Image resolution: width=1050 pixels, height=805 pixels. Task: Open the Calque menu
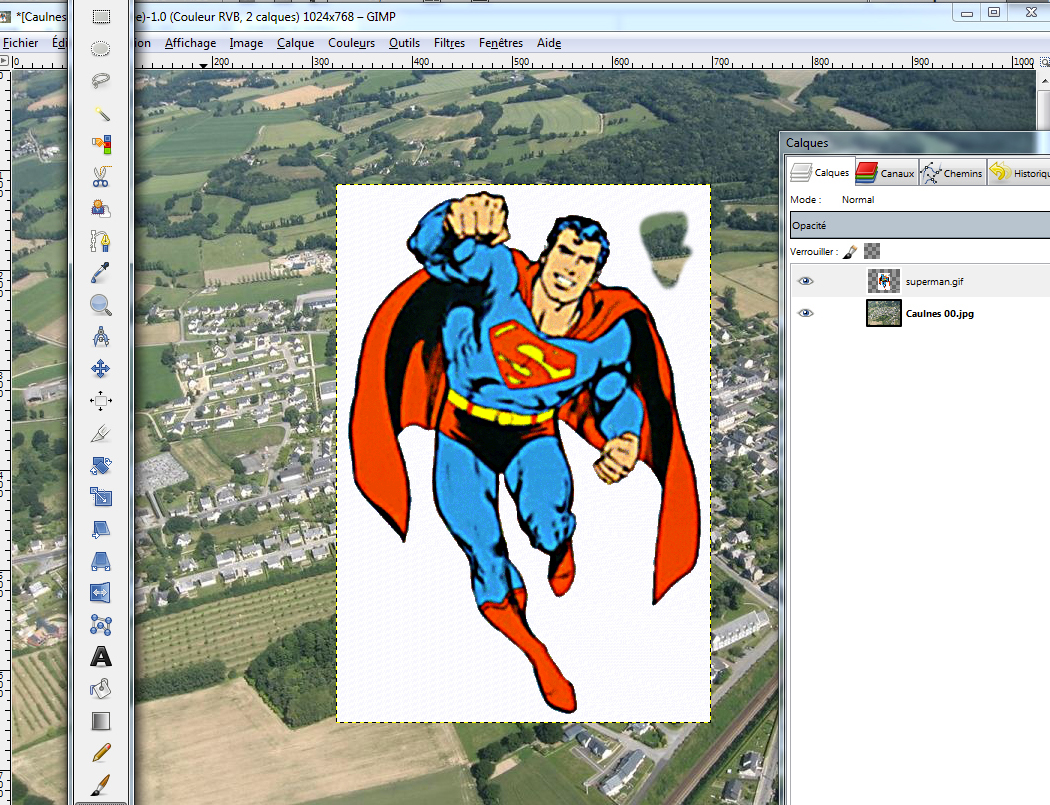tap(295, 43)
